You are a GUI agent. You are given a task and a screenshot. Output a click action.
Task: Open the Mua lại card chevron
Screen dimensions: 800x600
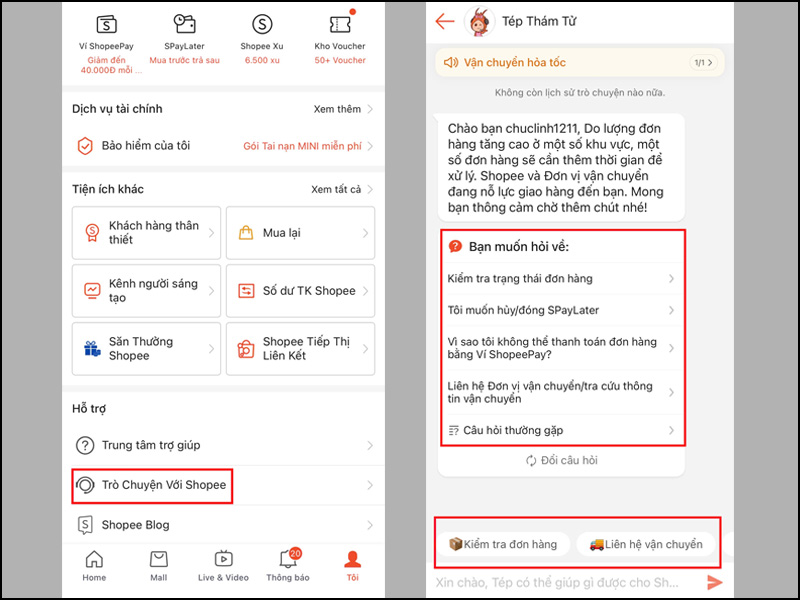[365, 233]
